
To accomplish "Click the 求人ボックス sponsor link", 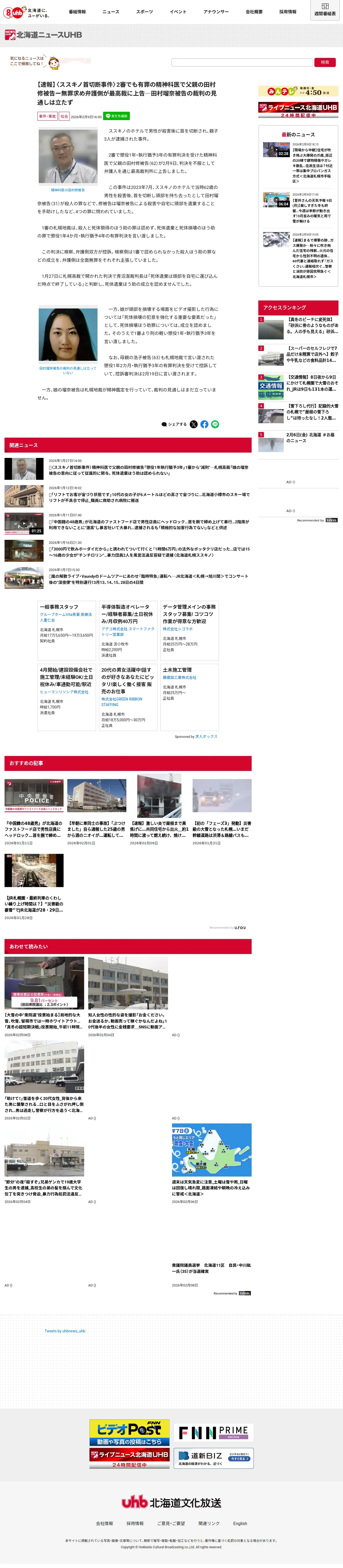I will (x=206, y=737).
